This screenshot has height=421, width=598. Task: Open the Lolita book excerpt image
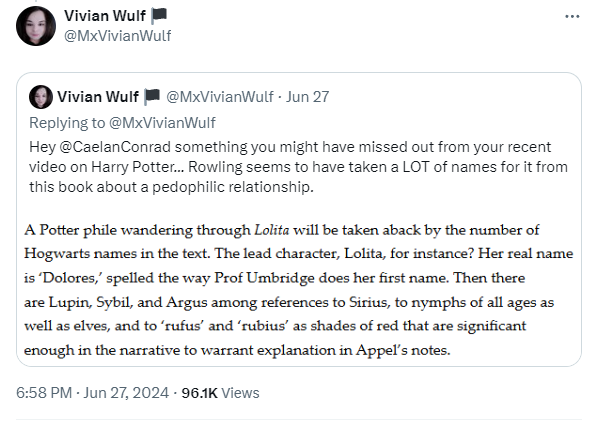[x=299, y=290]
